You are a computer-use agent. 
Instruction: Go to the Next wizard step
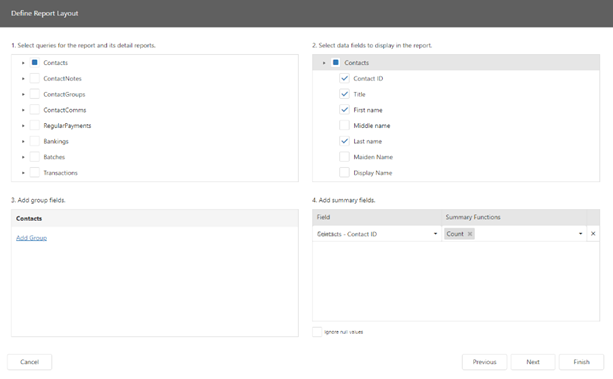click(x=533, y=362)
